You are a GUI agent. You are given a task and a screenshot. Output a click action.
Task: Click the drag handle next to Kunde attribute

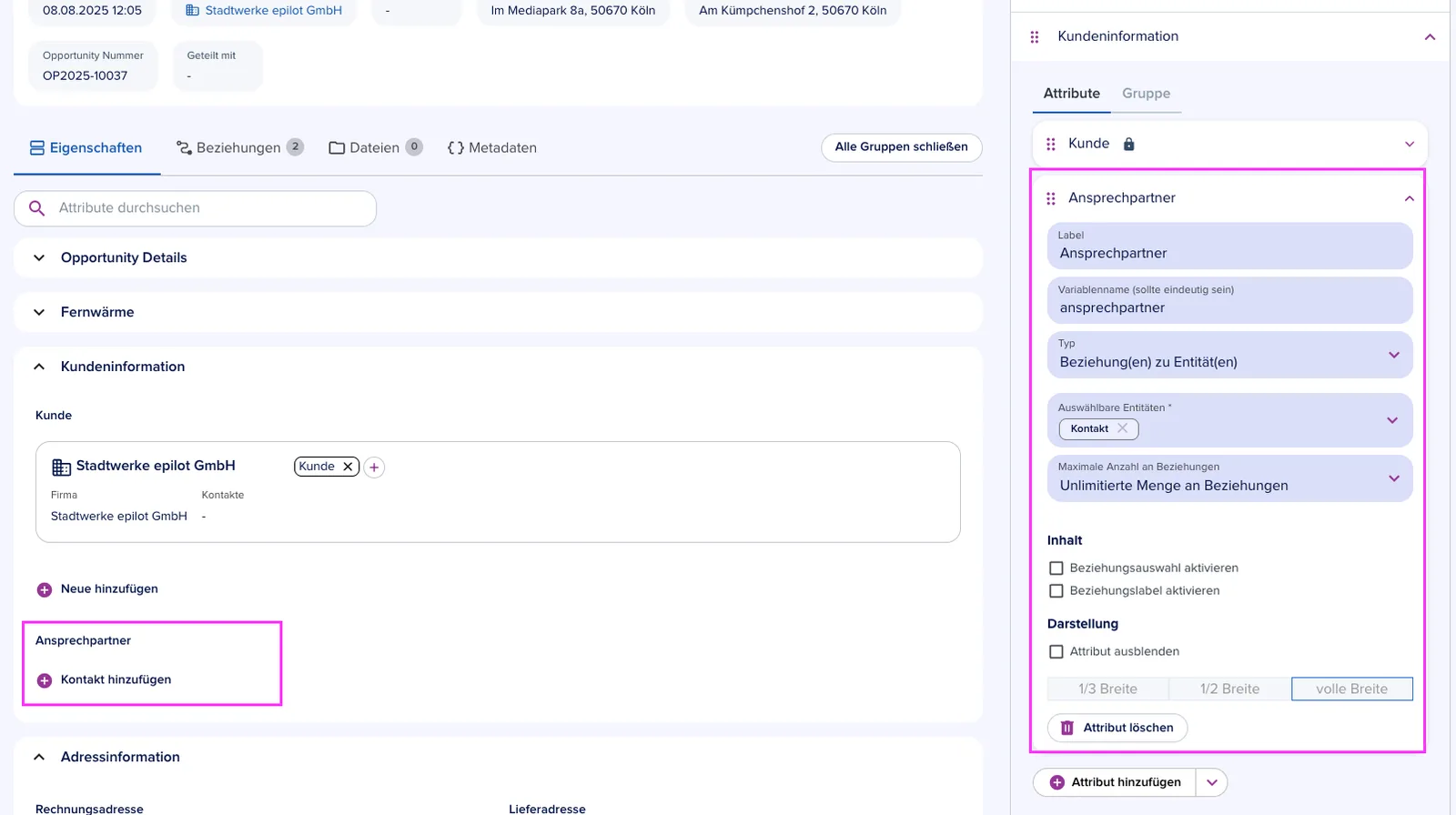[1051, 144]
